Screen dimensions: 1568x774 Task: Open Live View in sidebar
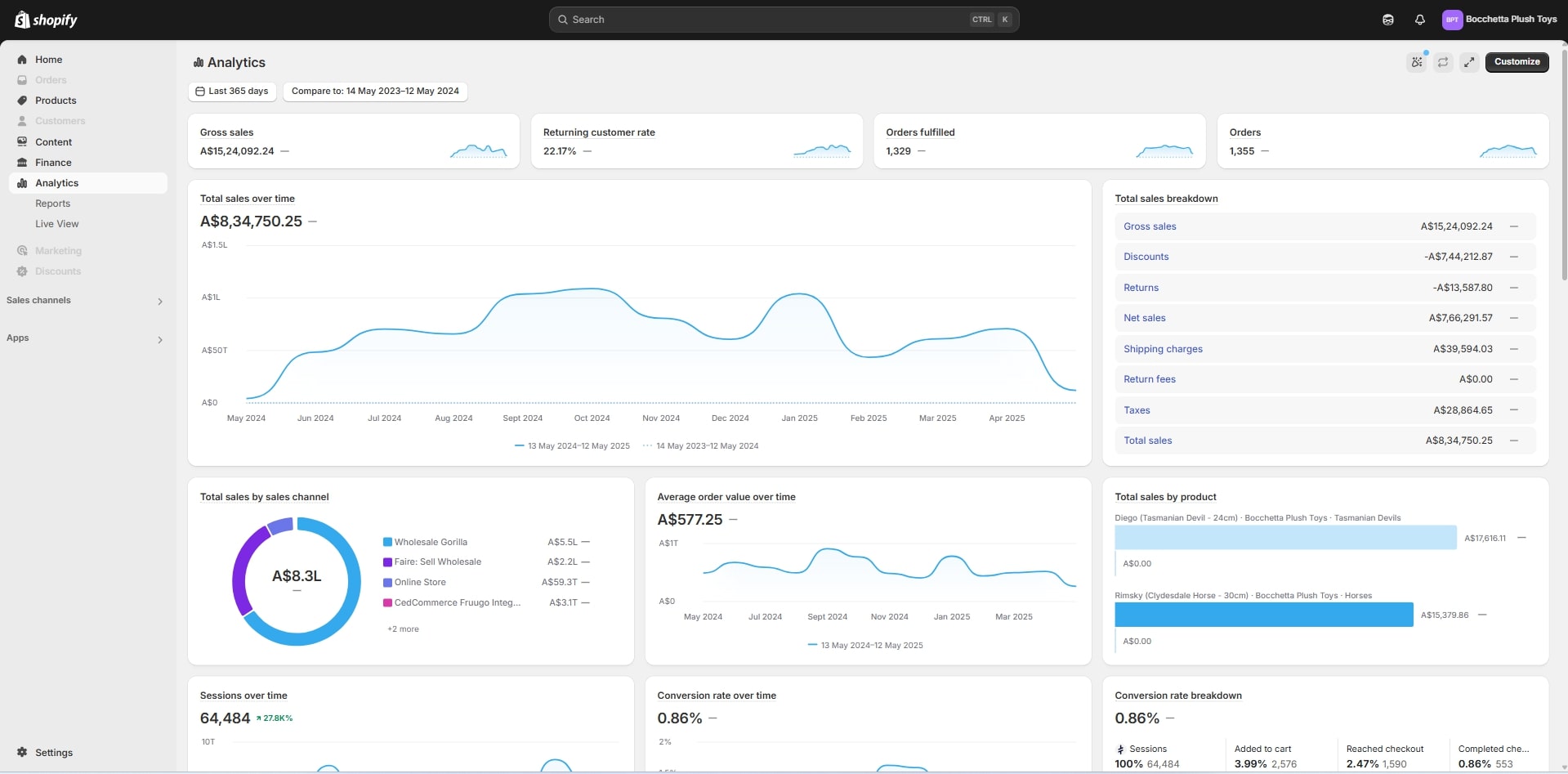click(x=56, y=224)
